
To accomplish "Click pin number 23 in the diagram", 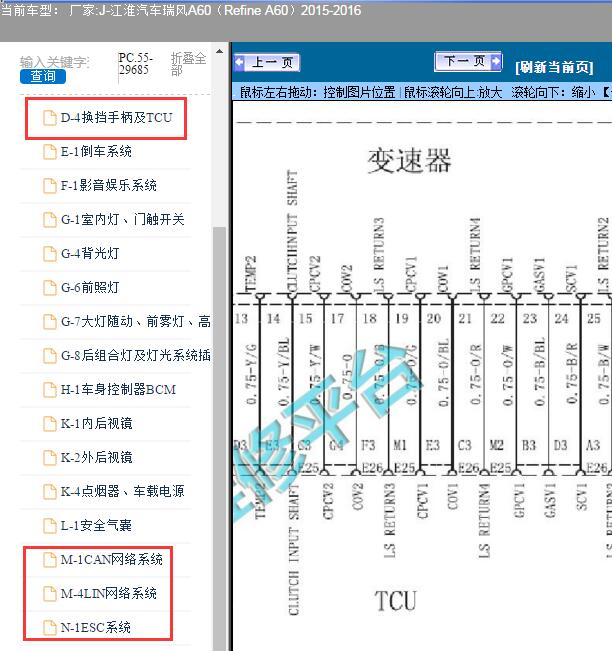I will [529, 318].
